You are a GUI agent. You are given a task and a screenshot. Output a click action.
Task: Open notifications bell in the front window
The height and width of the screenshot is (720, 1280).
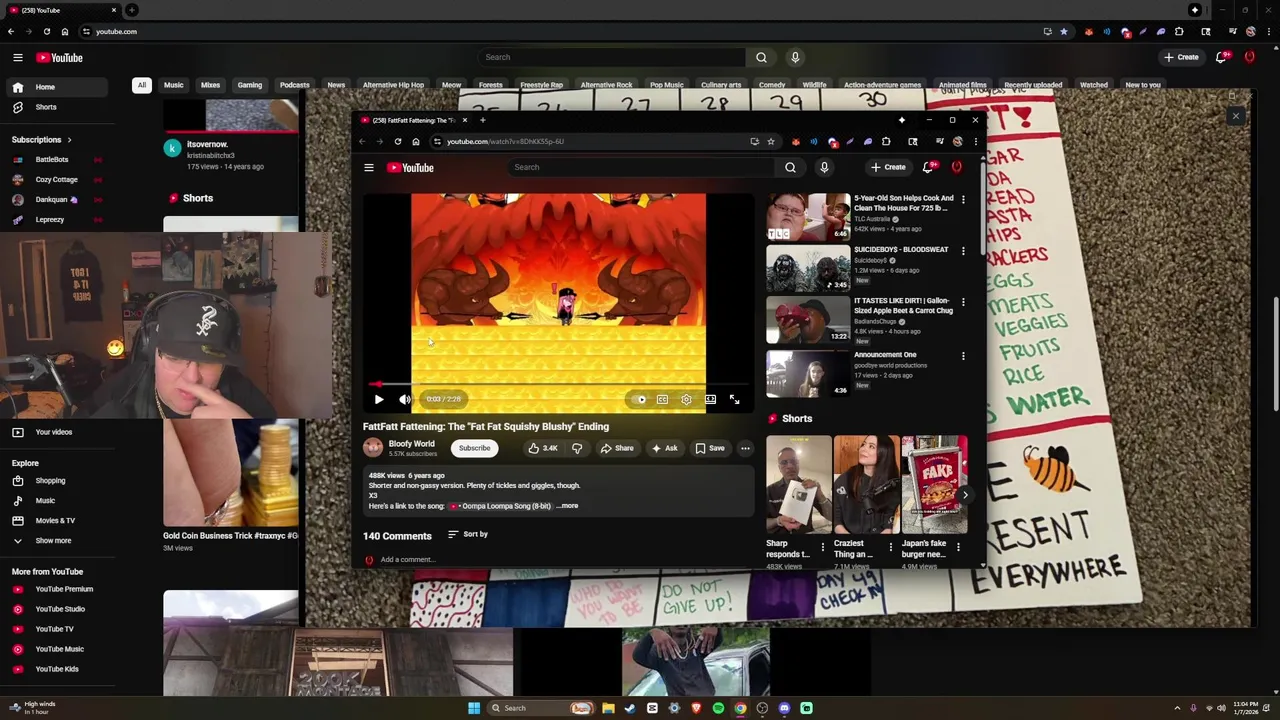[x=928, y=167]
